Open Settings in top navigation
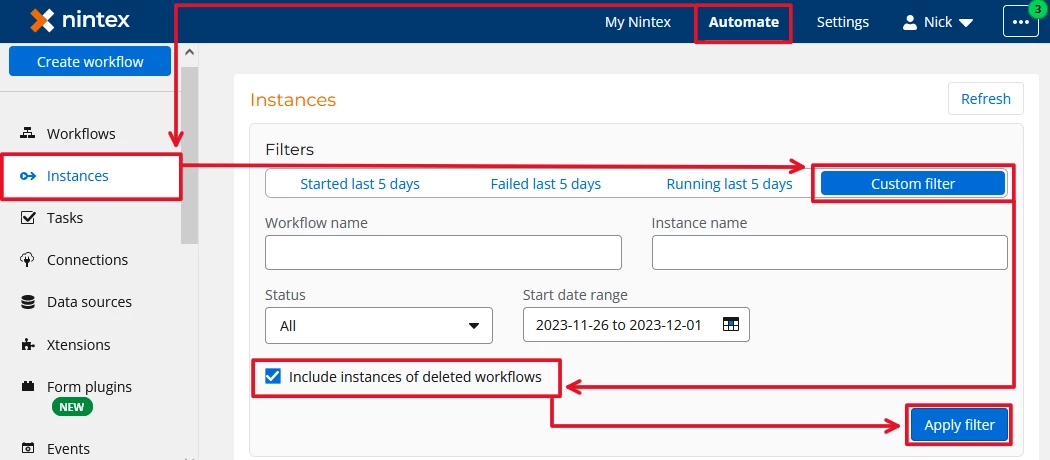Screen dimensions: 1050x460 842,22
